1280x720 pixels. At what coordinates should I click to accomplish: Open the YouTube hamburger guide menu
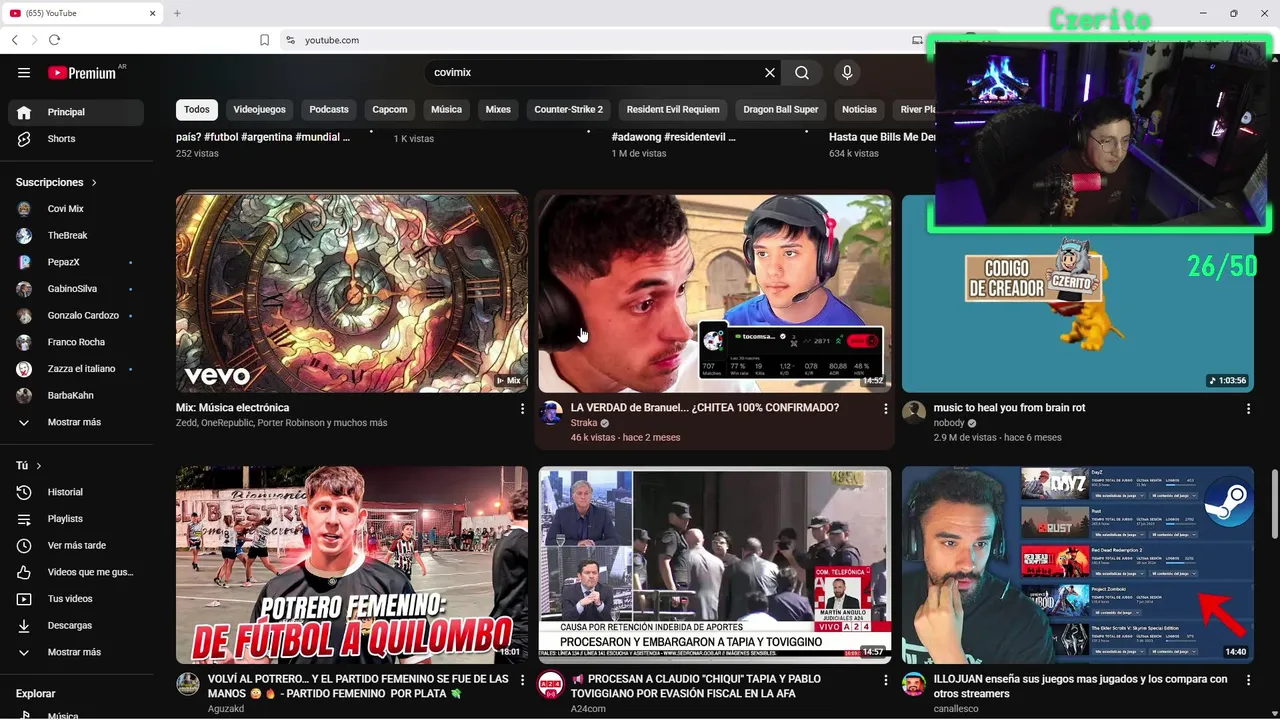coord(24,72)
